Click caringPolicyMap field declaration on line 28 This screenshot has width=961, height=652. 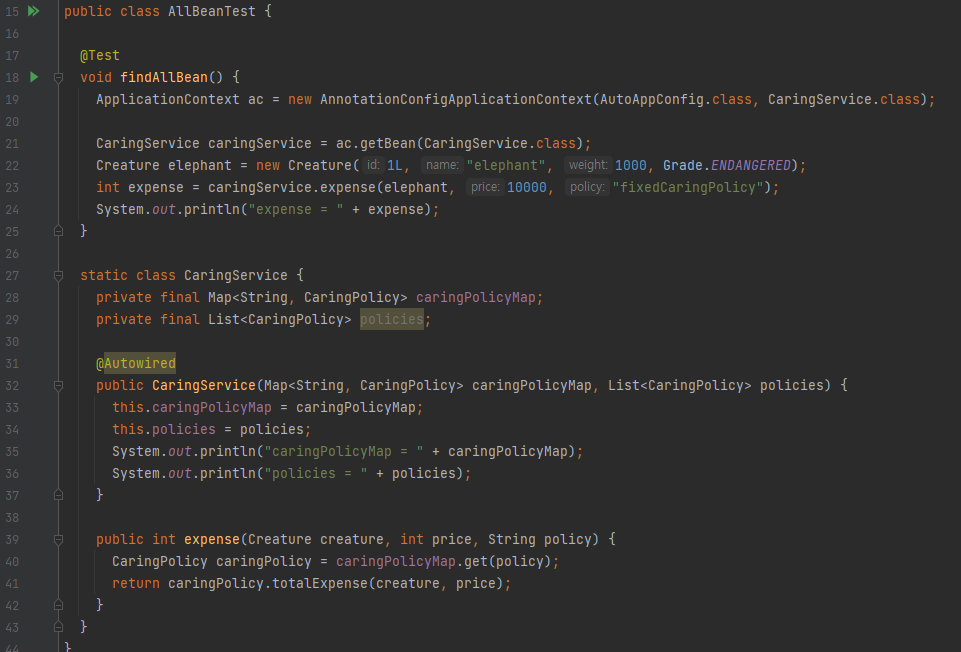[476, 298]
